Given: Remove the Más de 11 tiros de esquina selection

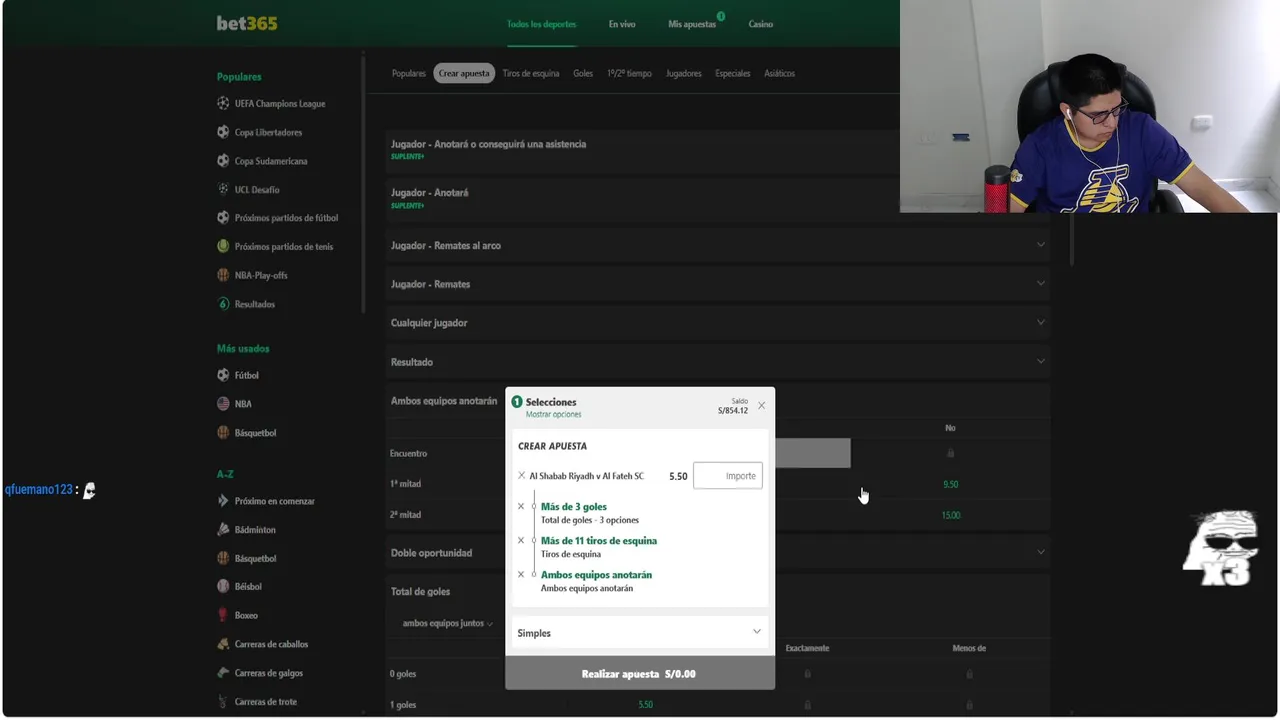Looking at the screenshot, I should point(521,541).
